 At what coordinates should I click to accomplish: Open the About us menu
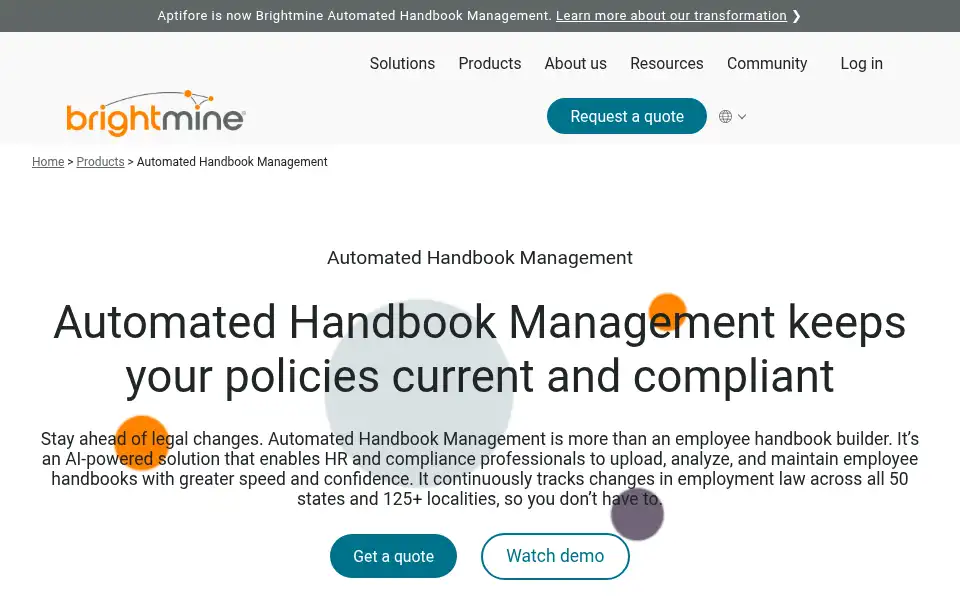point(576,64)
